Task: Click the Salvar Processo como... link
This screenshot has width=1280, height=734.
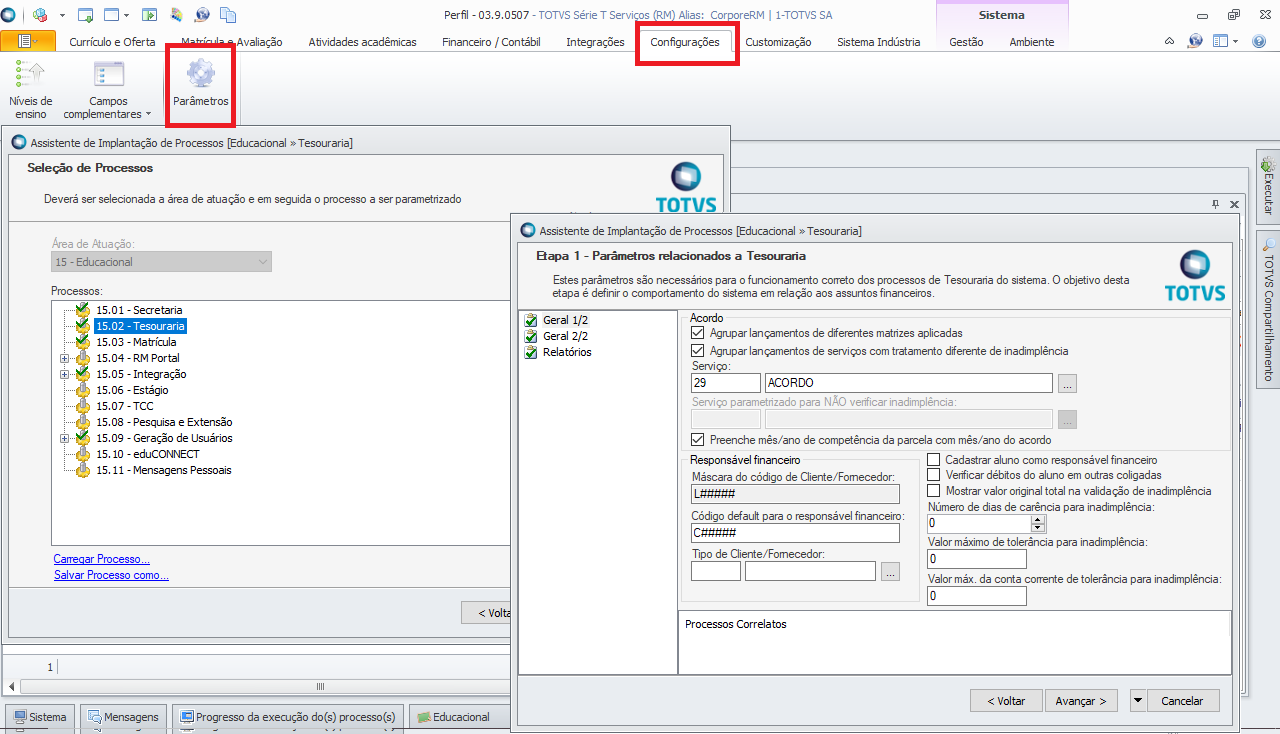Action: 111,575
